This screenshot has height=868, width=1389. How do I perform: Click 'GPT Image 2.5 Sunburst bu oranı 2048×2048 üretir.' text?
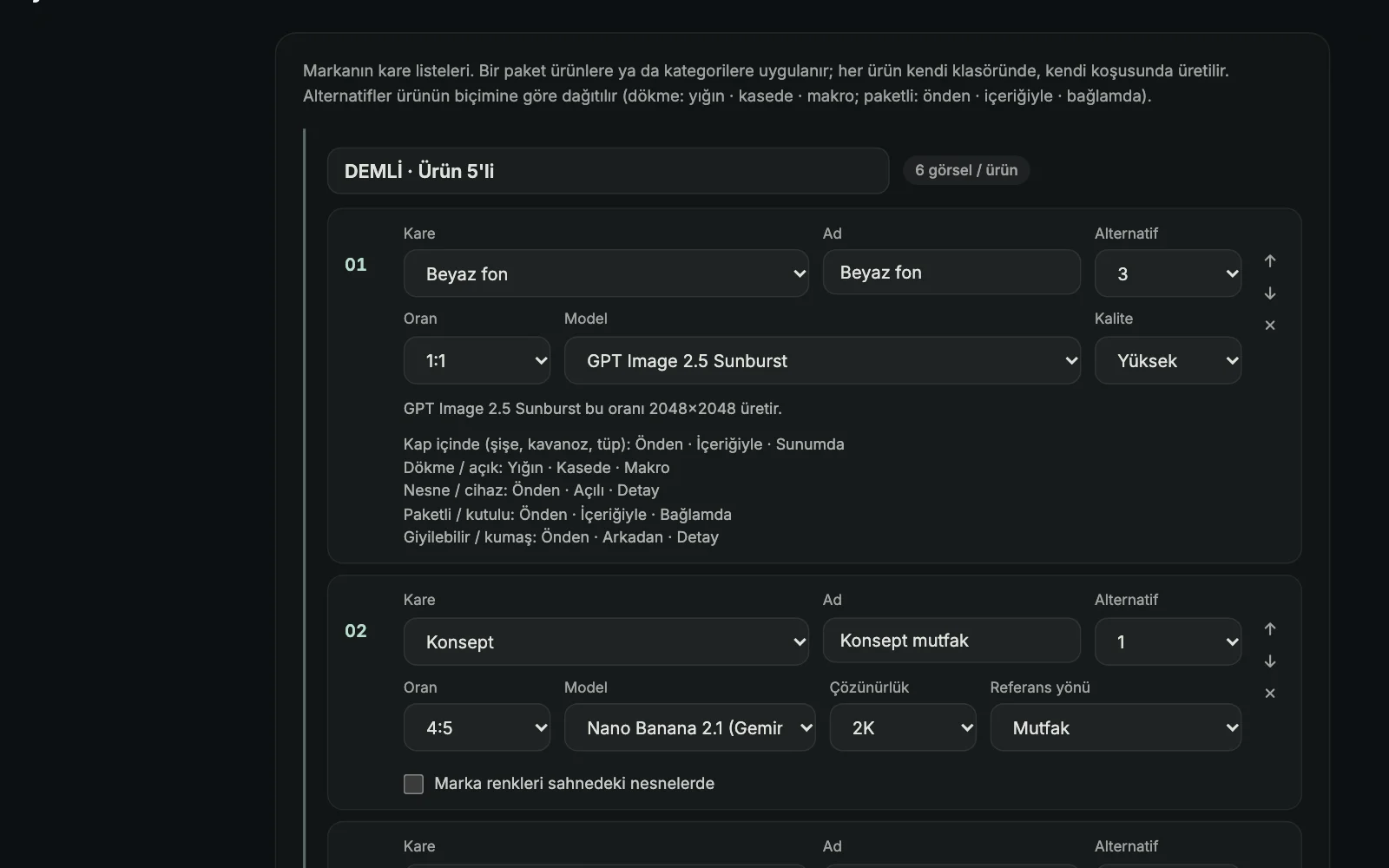click(x=593, y=409)
